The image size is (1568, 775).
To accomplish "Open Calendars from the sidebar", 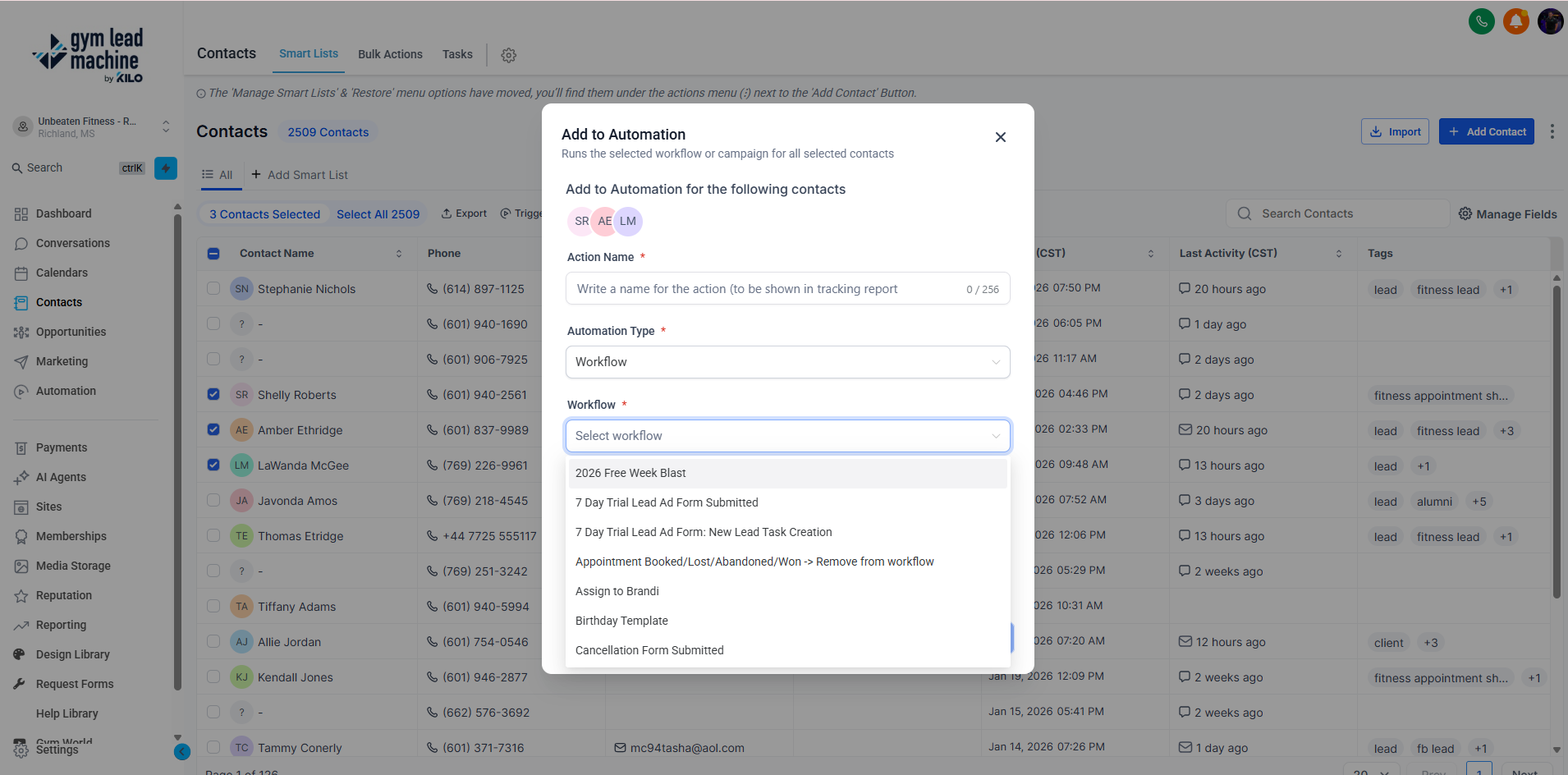I will (x=62, y=273).
